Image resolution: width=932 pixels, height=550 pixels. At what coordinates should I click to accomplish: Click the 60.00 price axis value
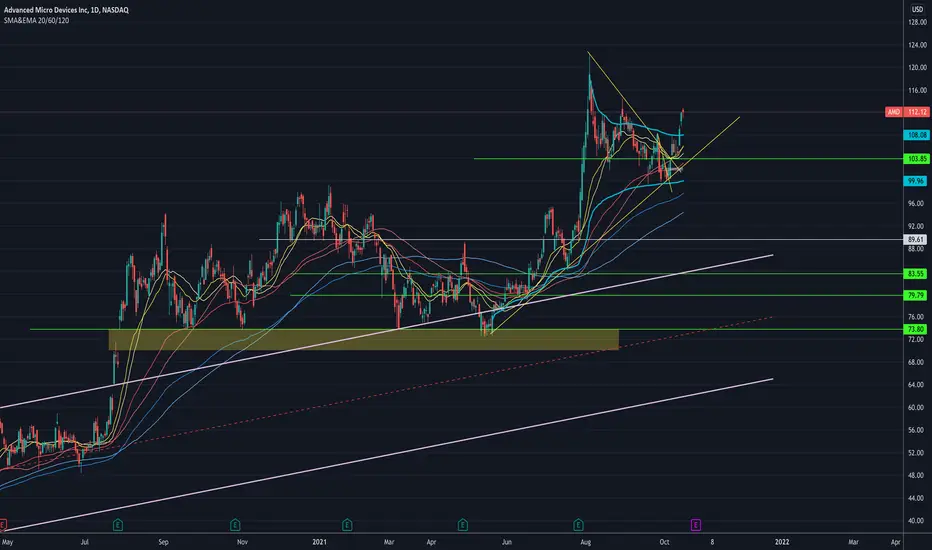pyautogui.click(x=917, y=407)
